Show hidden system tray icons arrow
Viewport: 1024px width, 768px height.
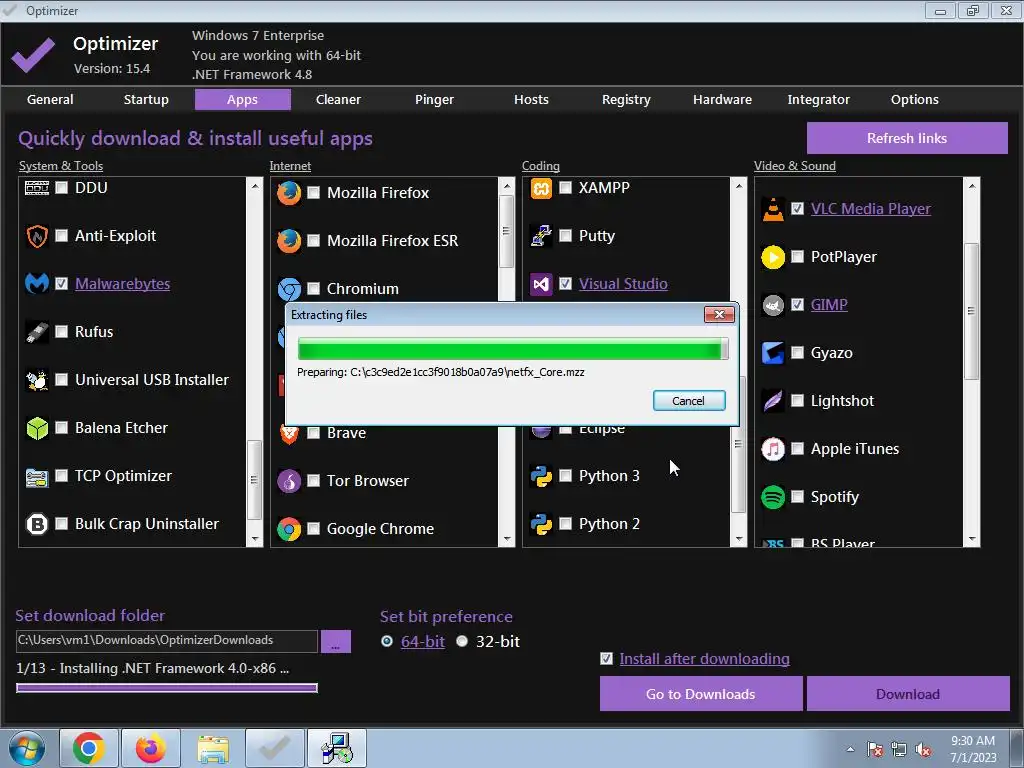pos(850,749)
